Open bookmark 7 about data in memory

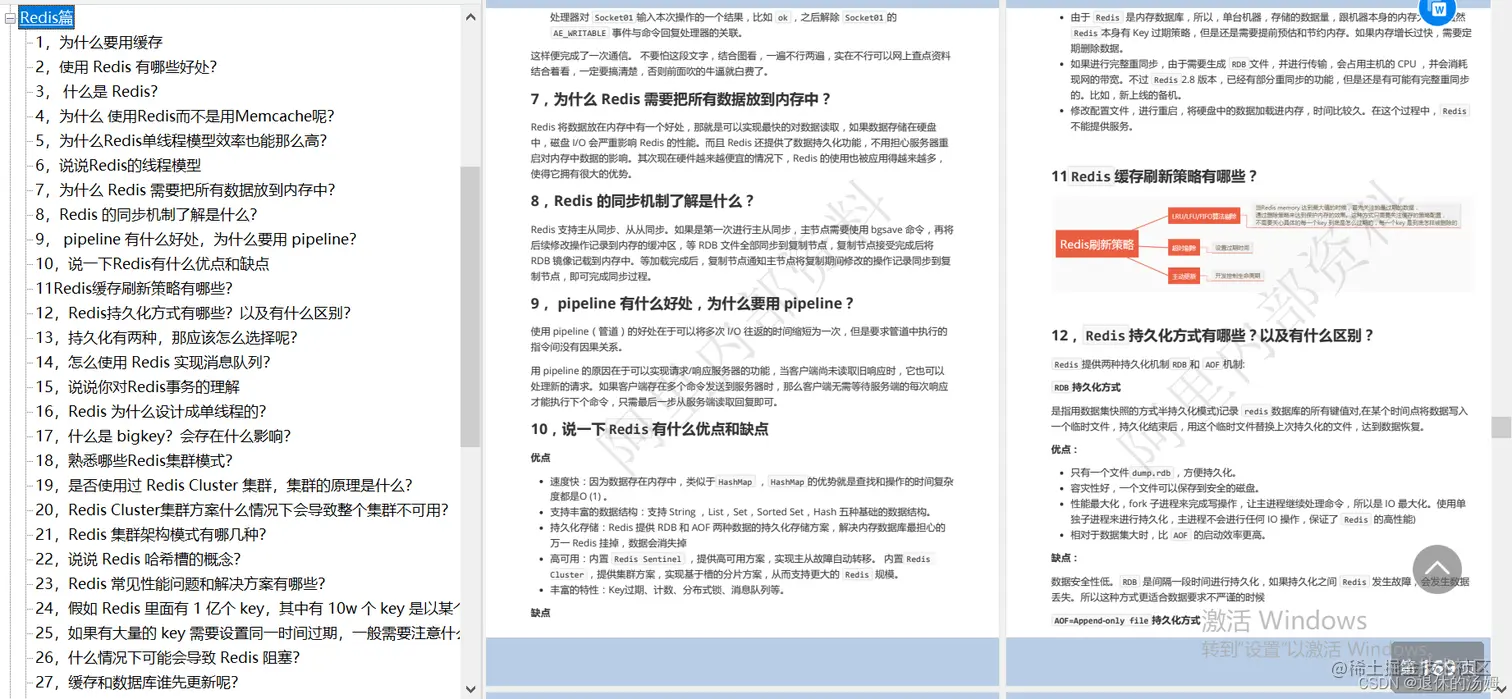coord(185,190)
